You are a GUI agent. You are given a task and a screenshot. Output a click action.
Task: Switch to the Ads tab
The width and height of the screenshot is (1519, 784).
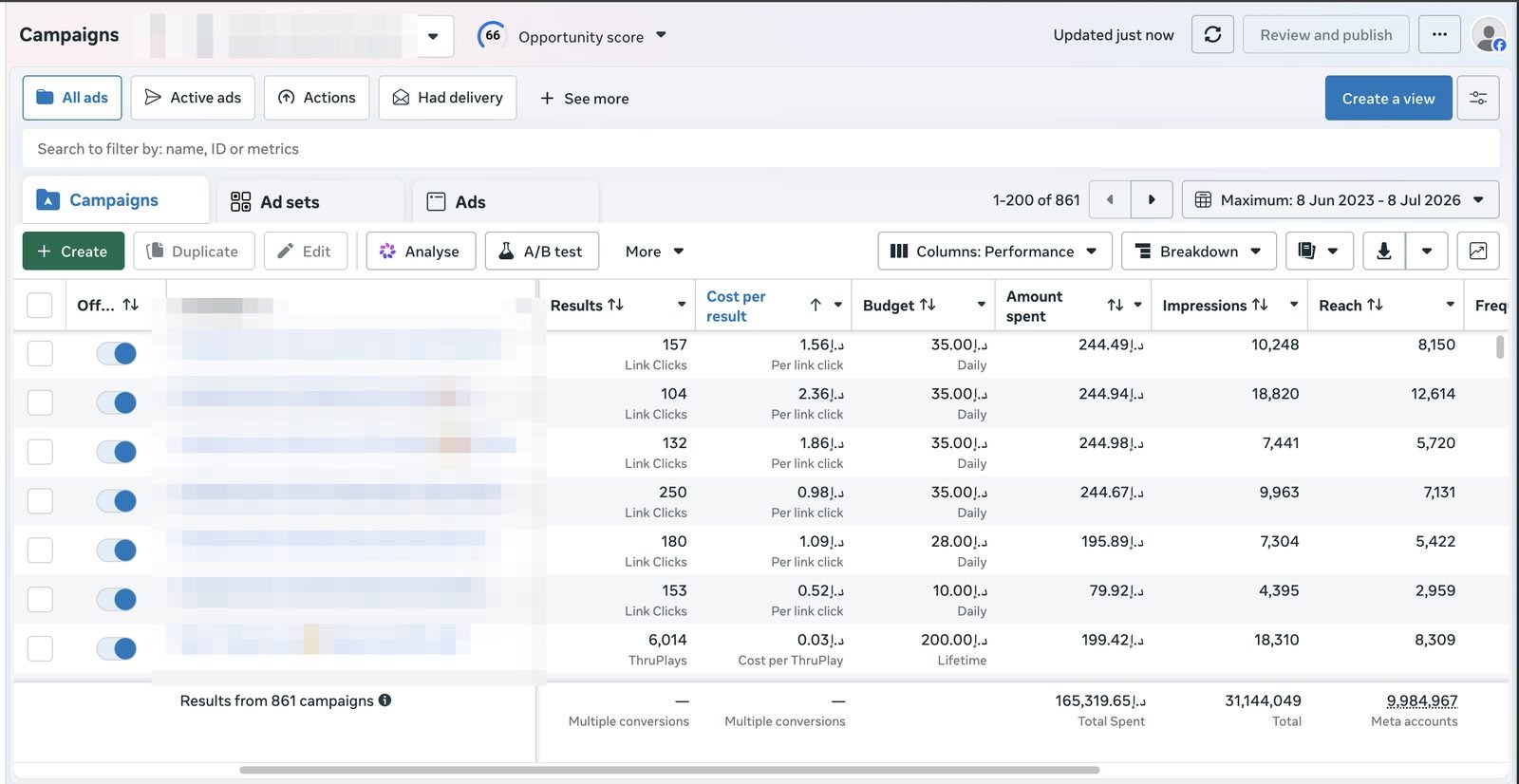[x=505, y=201]
